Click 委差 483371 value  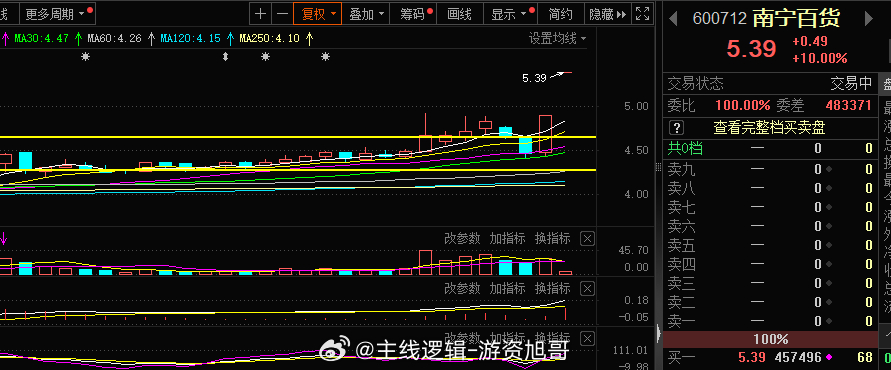coord(848,105)
